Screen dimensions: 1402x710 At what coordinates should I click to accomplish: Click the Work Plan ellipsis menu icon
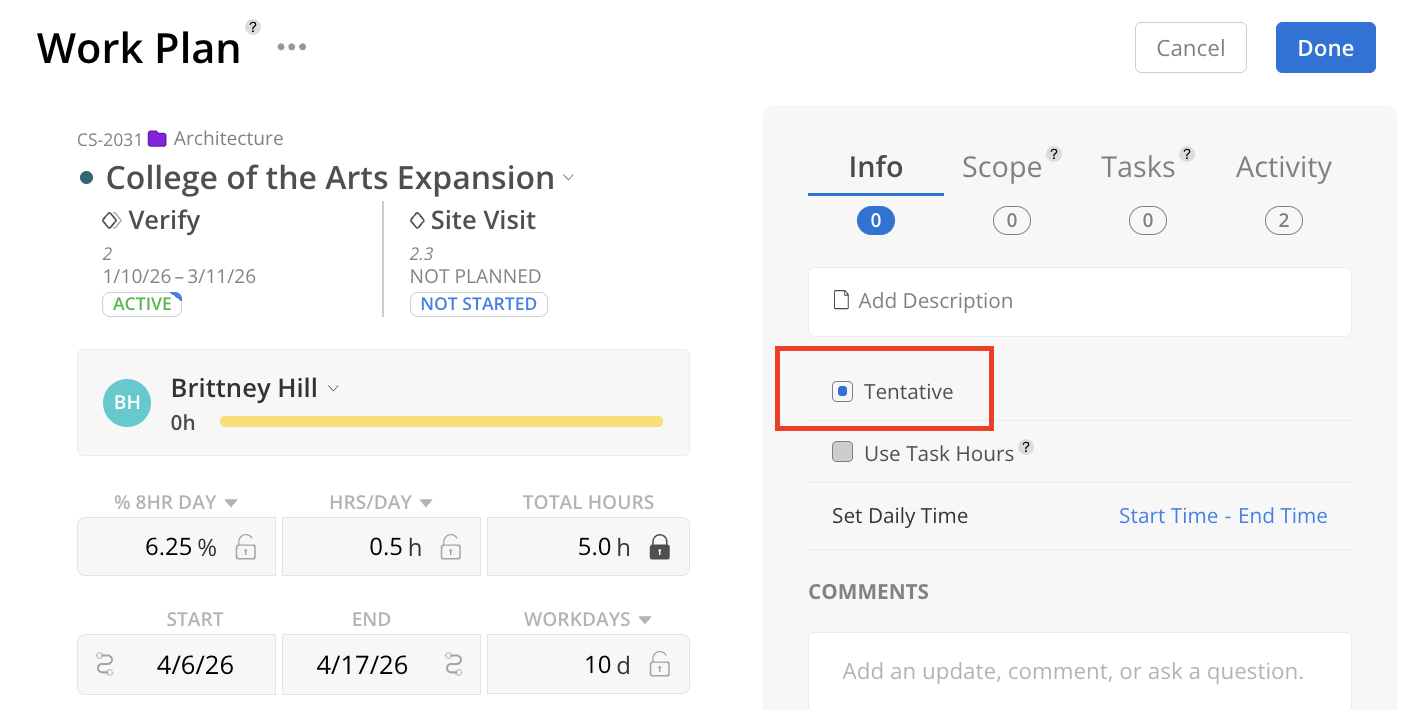tap(292, 47)
